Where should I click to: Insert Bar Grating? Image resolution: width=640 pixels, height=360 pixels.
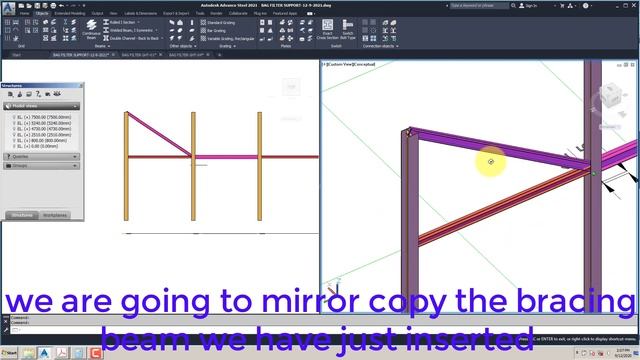213,31
